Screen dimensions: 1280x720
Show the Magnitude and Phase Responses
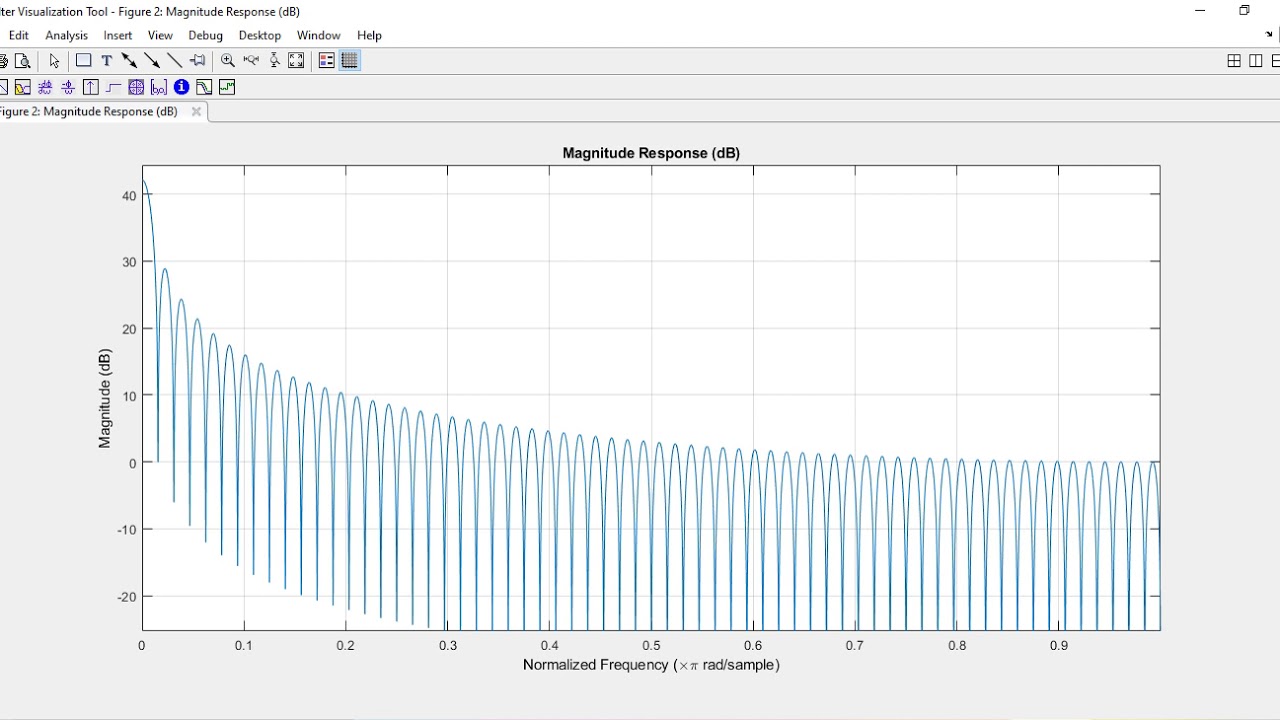coord(22,87)
